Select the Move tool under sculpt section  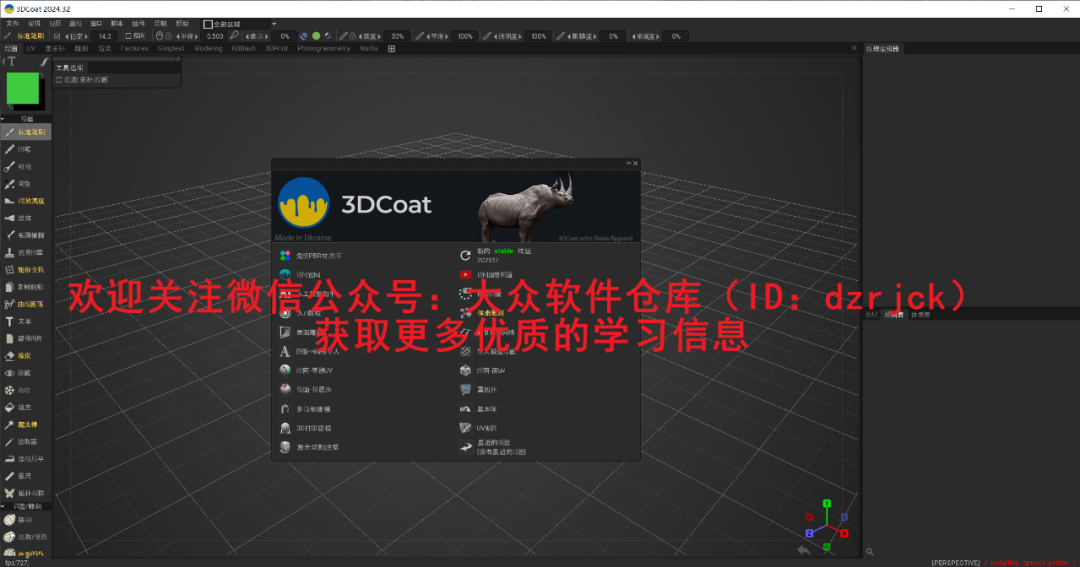pyautogui.click(x=25, y=519)
